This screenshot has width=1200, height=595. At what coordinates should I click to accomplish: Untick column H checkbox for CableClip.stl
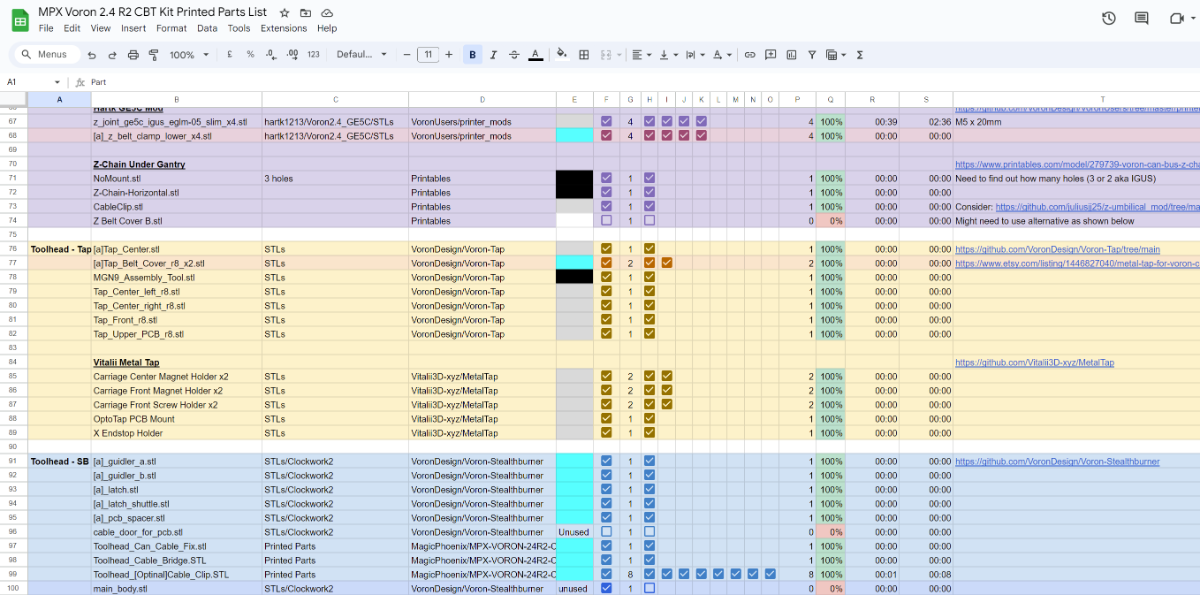click(650, 206)
